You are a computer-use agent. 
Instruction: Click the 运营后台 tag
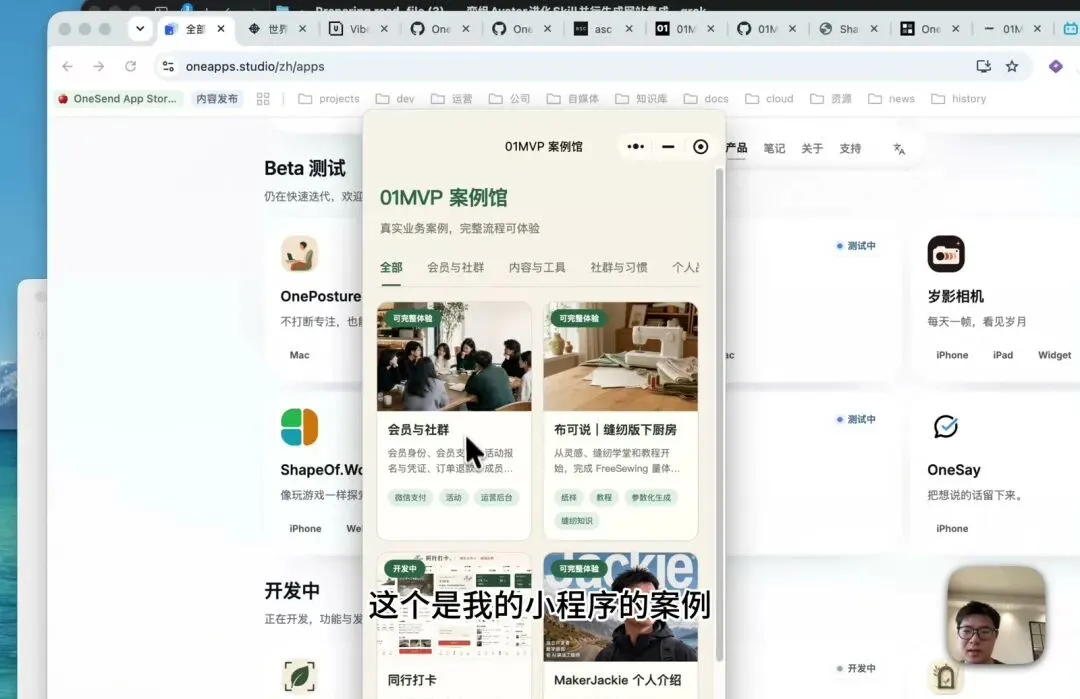pyautogui.click(x=496, y=497)
